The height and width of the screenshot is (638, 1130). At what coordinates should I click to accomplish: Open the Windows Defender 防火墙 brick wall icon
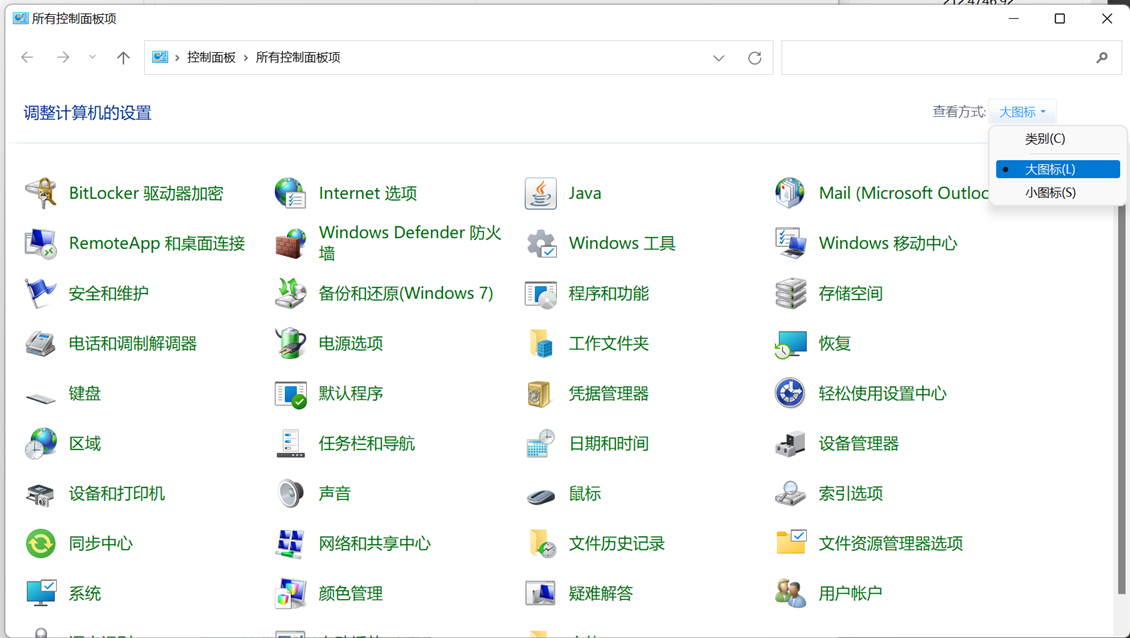point(290,243)
